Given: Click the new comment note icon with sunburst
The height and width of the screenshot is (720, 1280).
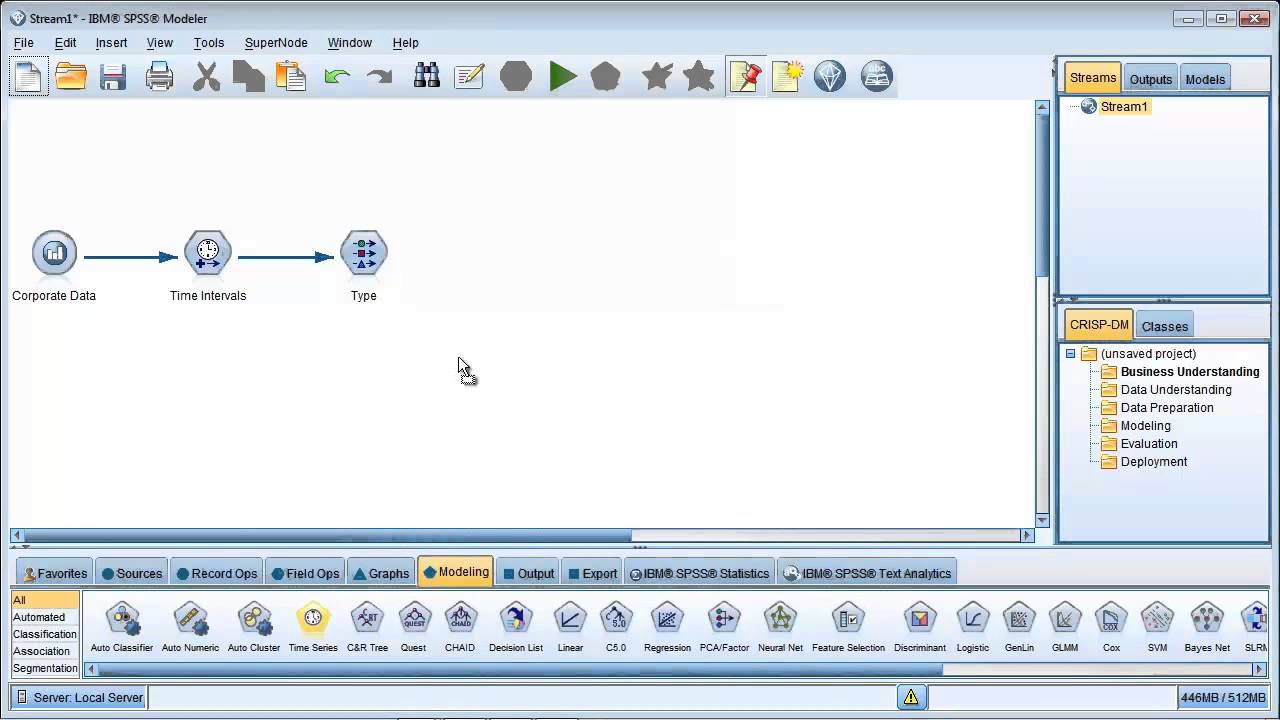Looking at the screenshot, I should pyautogui.click(x=788, y=77).
